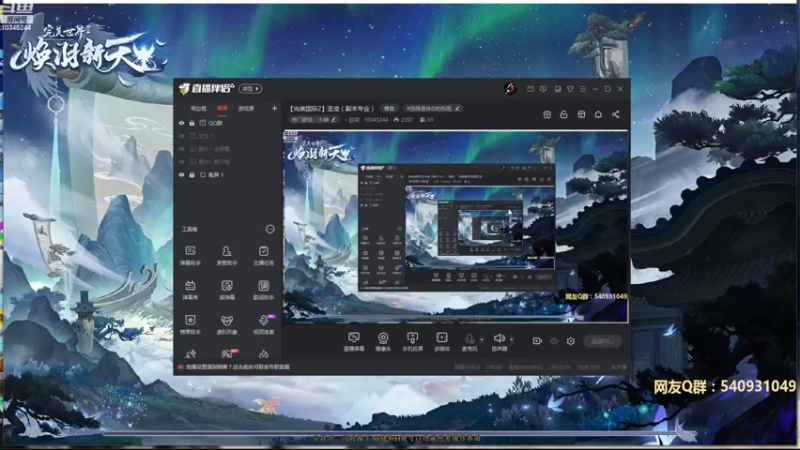The width and height of the screenshot is (800, 450).
Task: Hide the 截屏 1 layer
Action: tap(182, 174)
